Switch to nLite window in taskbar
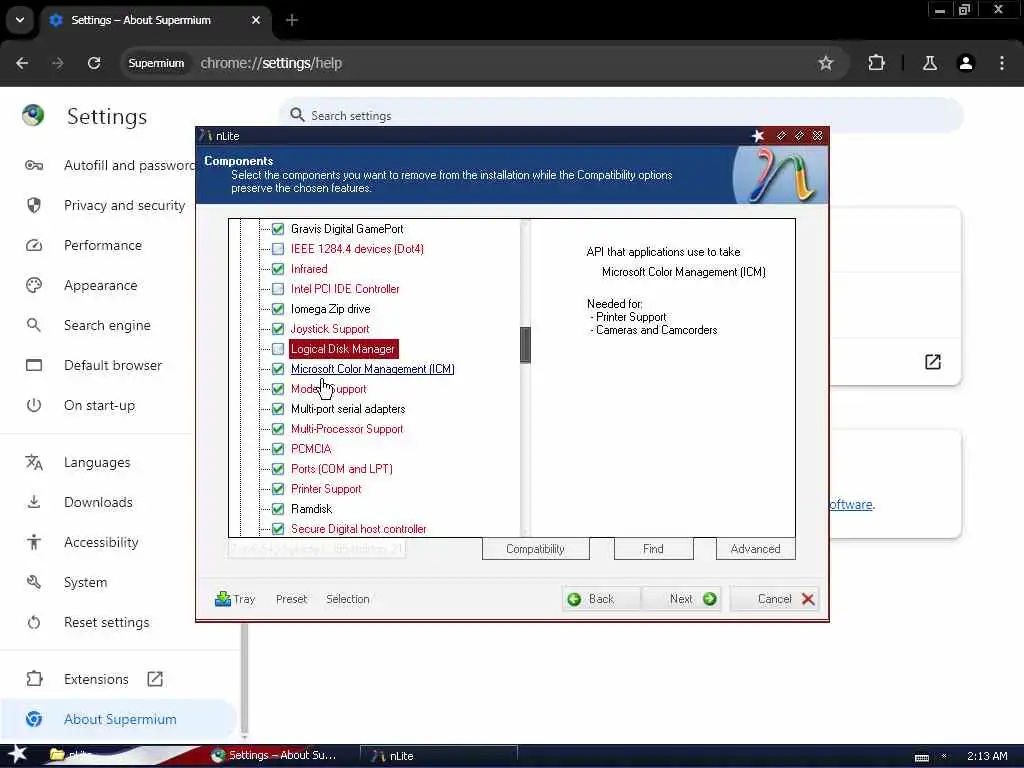 pyautogui.click(x=439, y=756)
